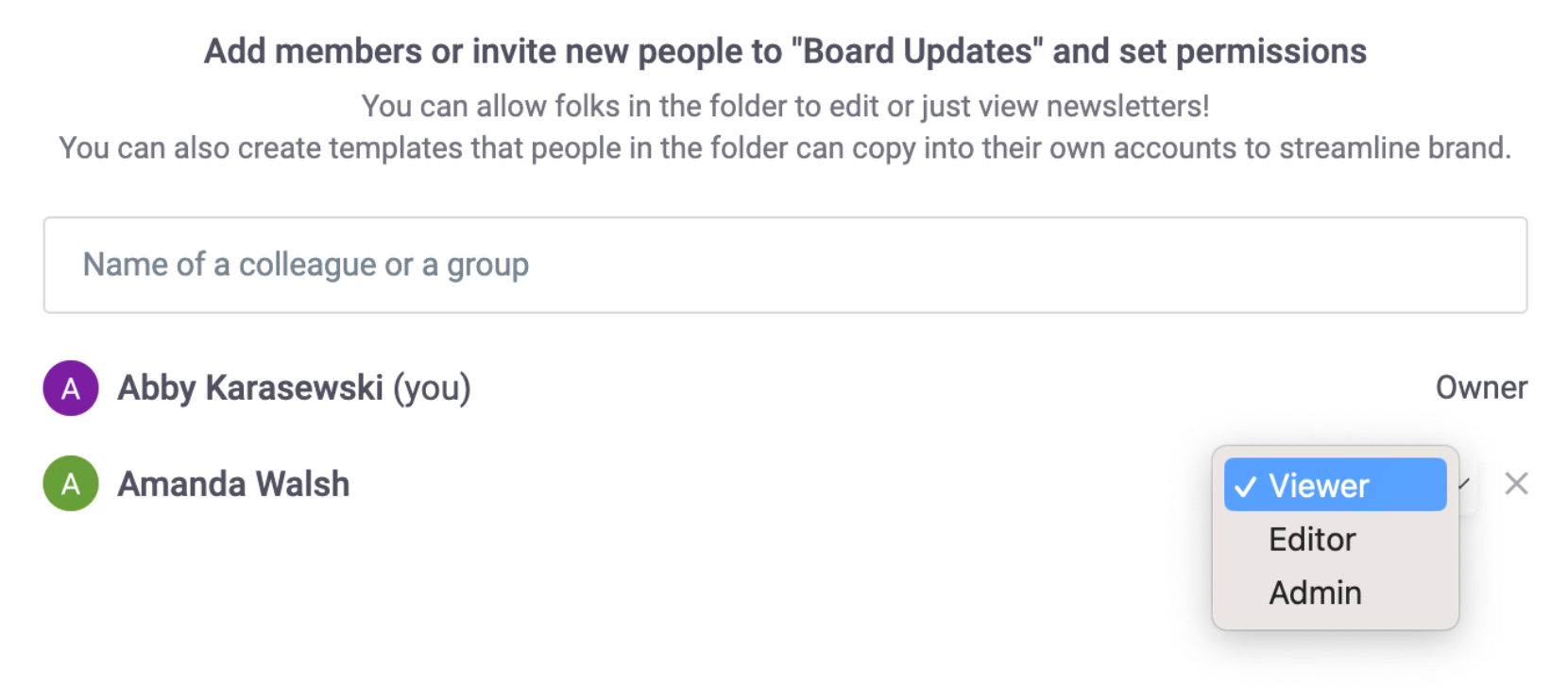Select the Viewer role option

(1319, 486)
